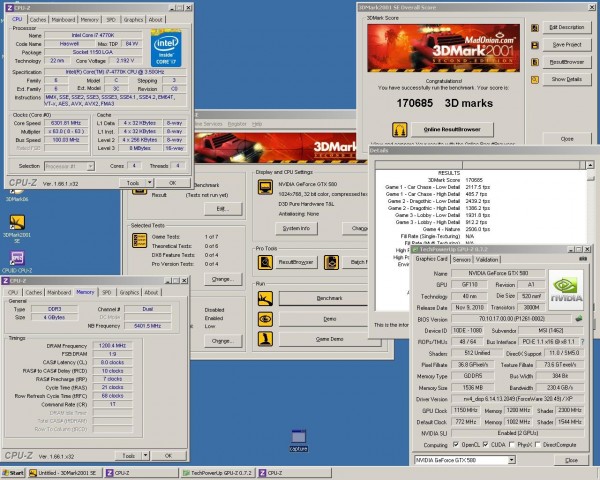Click the Save Project disk icon

click(535, 45)
